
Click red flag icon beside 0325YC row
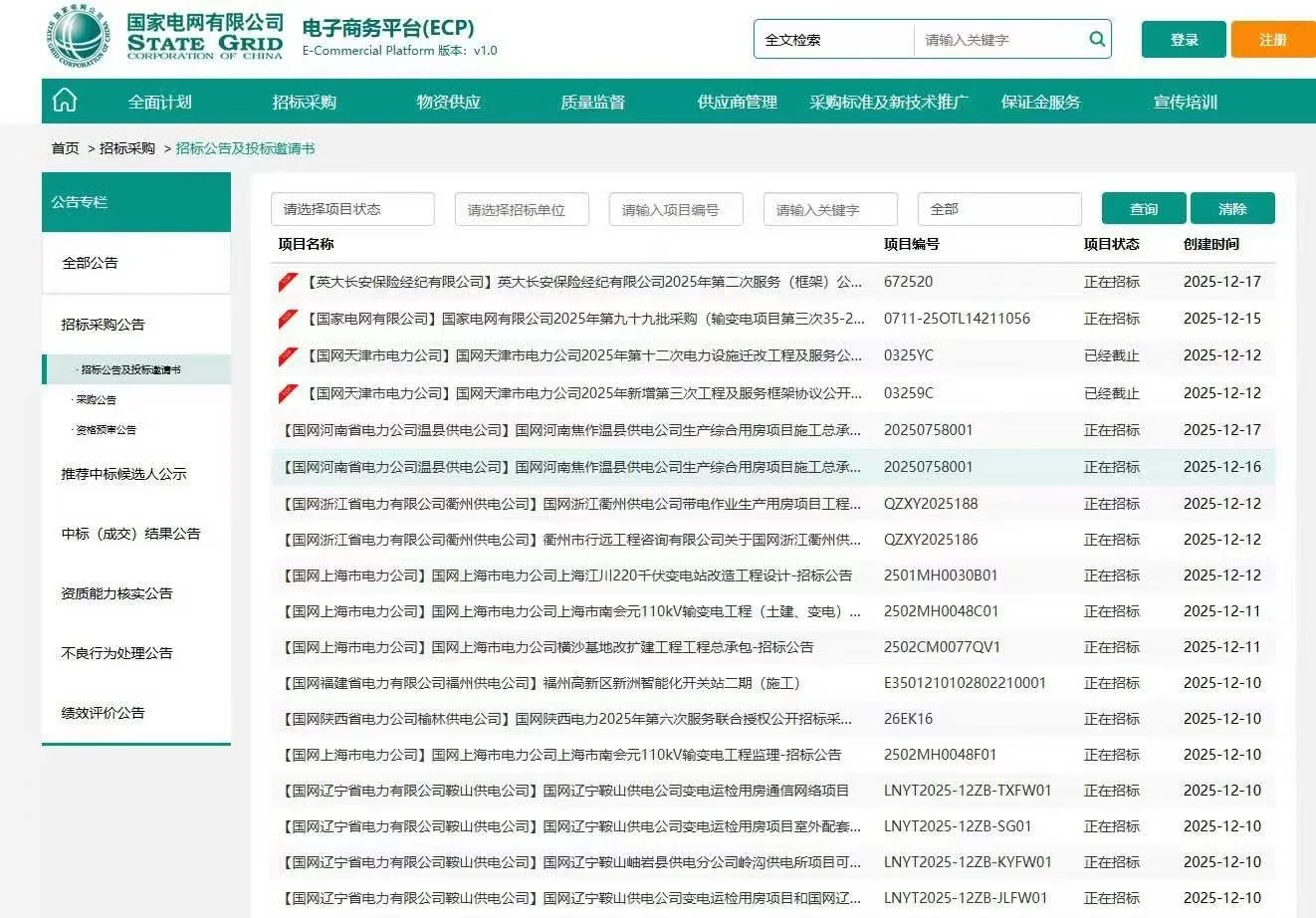(288, 356)
